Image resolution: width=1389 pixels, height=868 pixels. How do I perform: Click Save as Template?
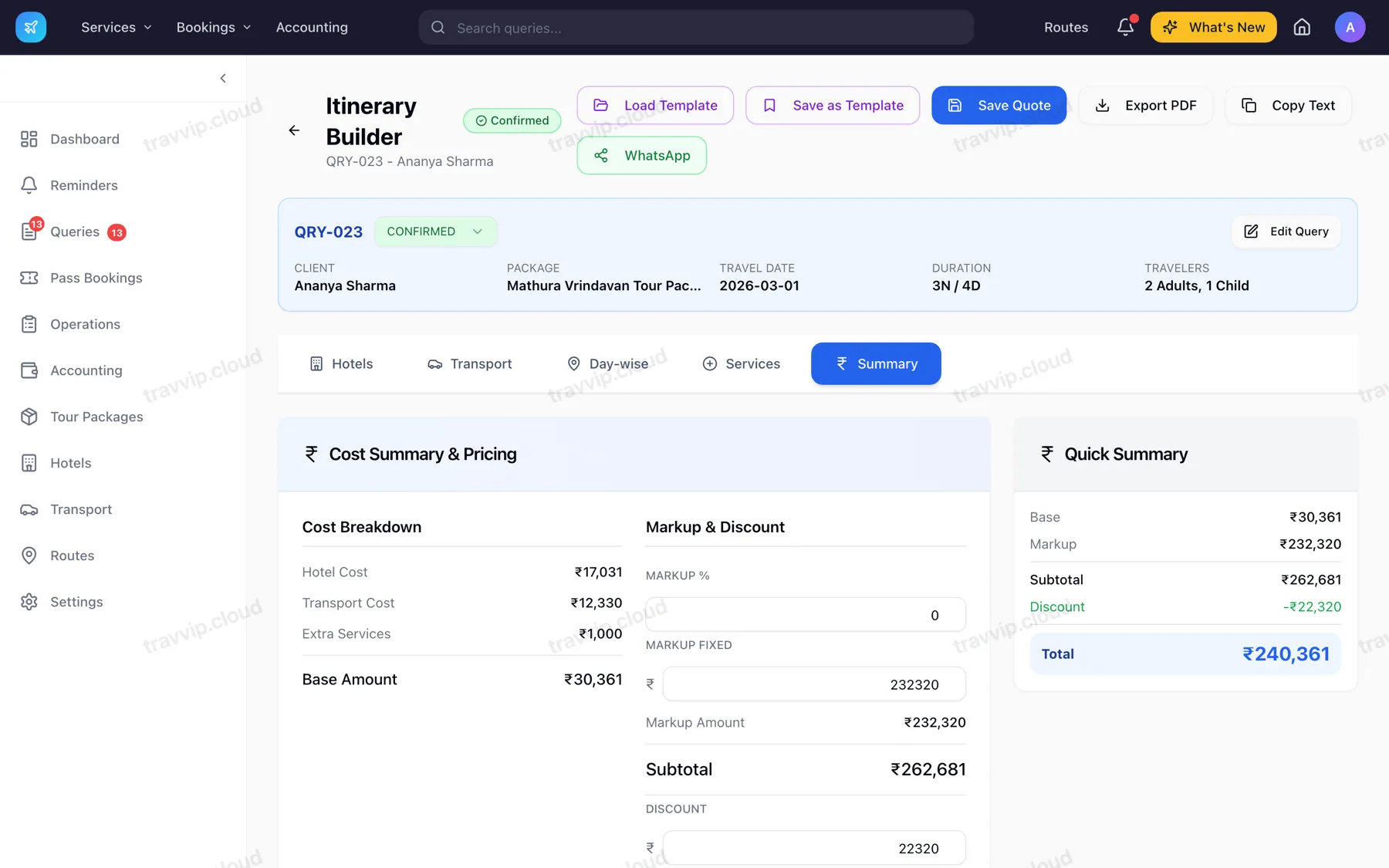tap(833, 105)
